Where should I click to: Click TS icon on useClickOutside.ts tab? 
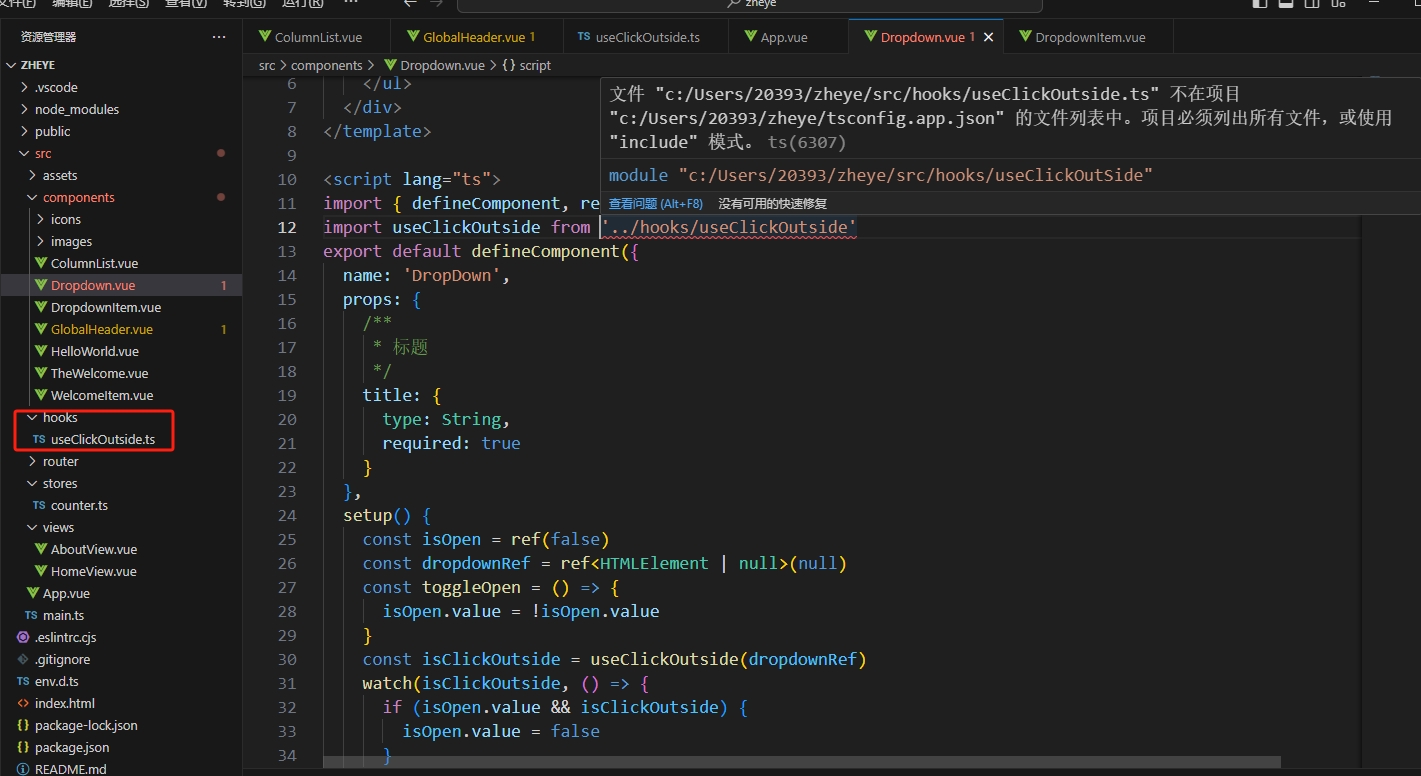coord(584,37)
